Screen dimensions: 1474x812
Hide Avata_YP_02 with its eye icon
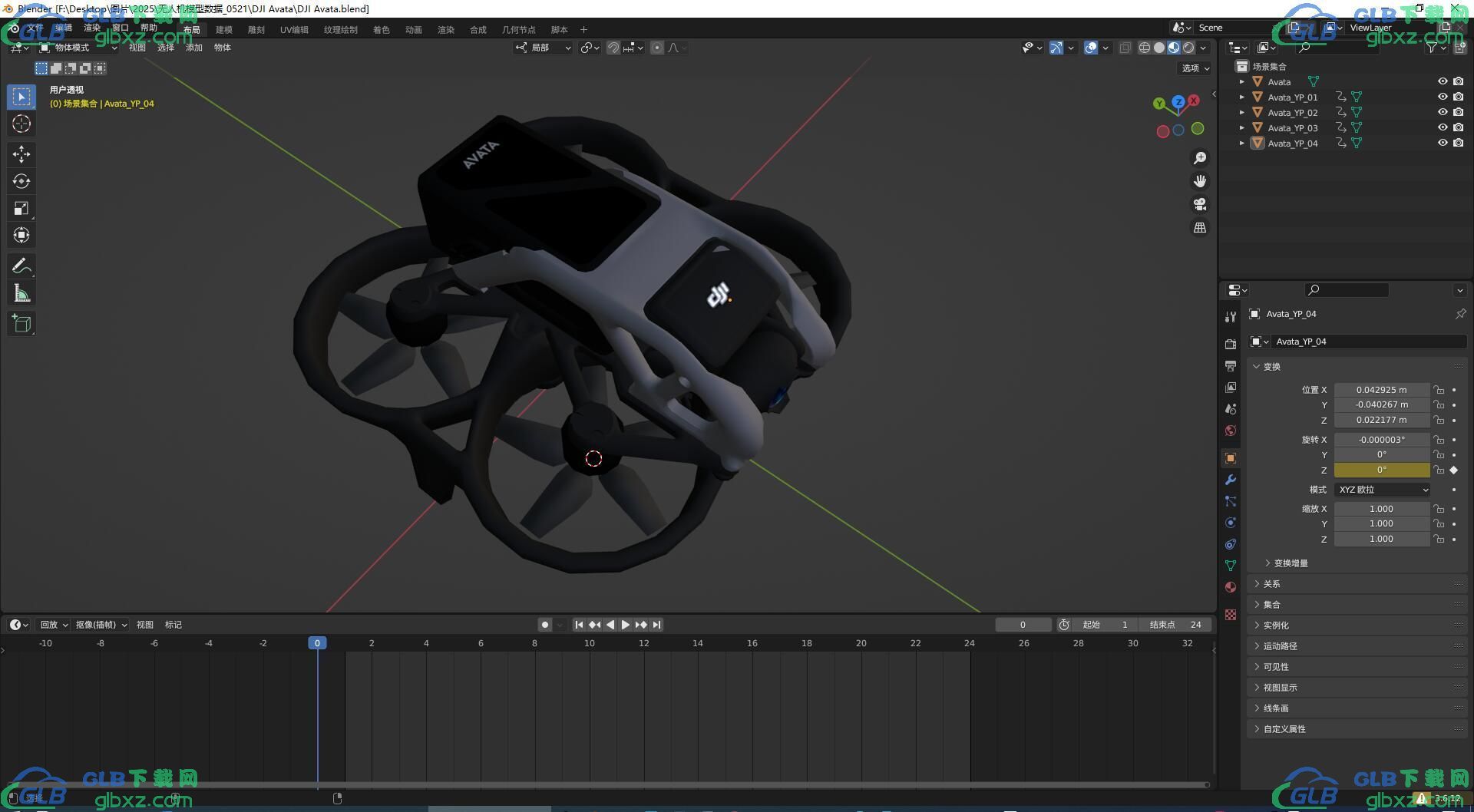(x=1443, y=112)
